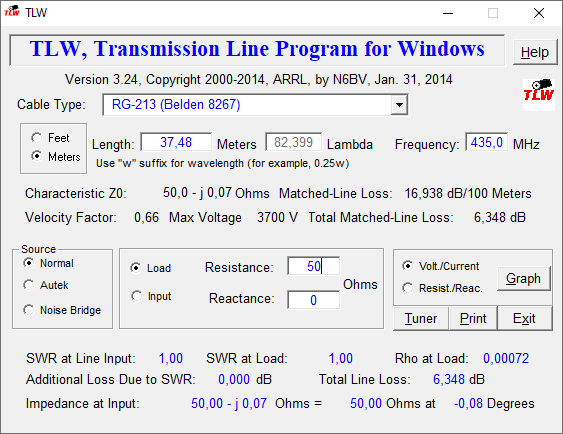The height and width of the screenshot is (434, 563).
Task: Click the Resistance field showing 50
Action: [313, 266]
